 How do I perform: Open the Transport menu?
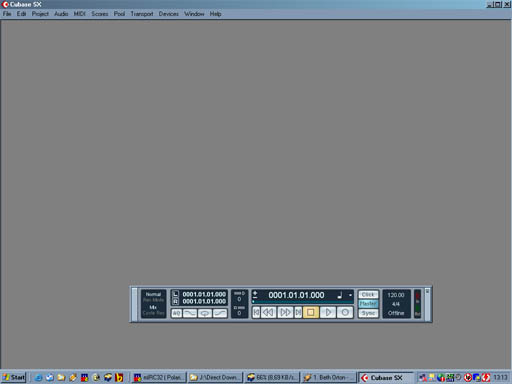tap(142, 14)
